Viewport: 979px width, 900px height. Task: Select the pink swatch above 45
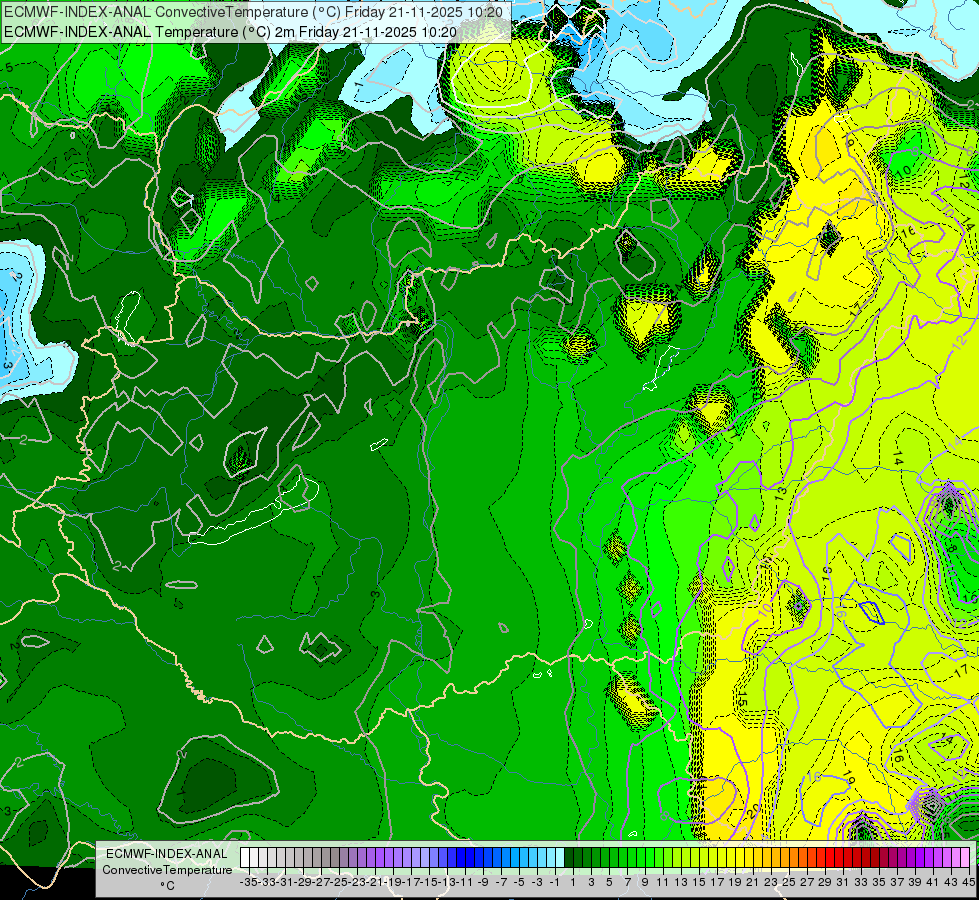pyautogui.click(x=965, y=858)
